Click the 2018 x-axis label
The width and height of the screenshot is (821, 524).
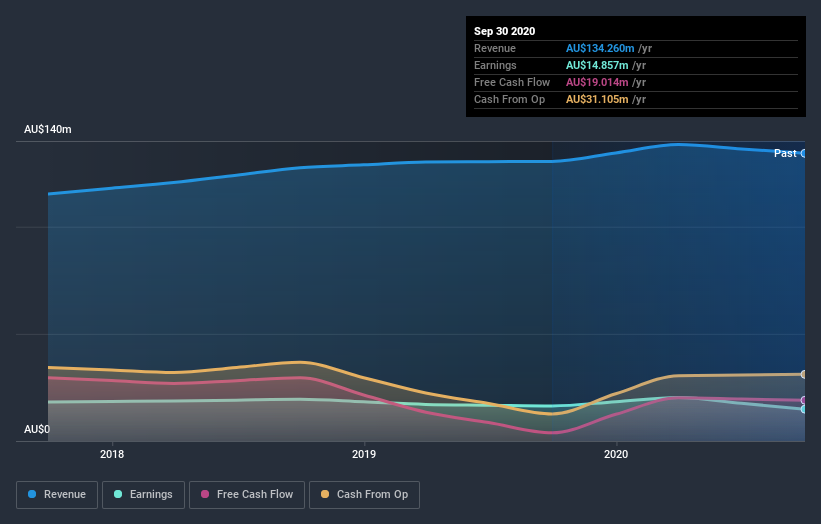pos(112,454)
